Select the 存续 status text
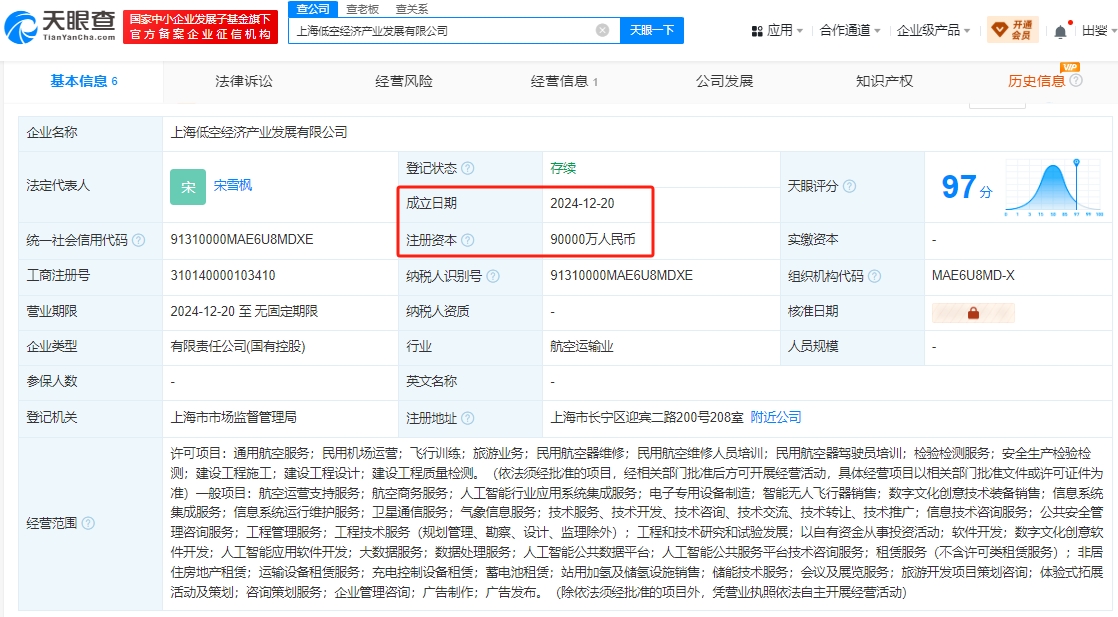 (563, 168)
